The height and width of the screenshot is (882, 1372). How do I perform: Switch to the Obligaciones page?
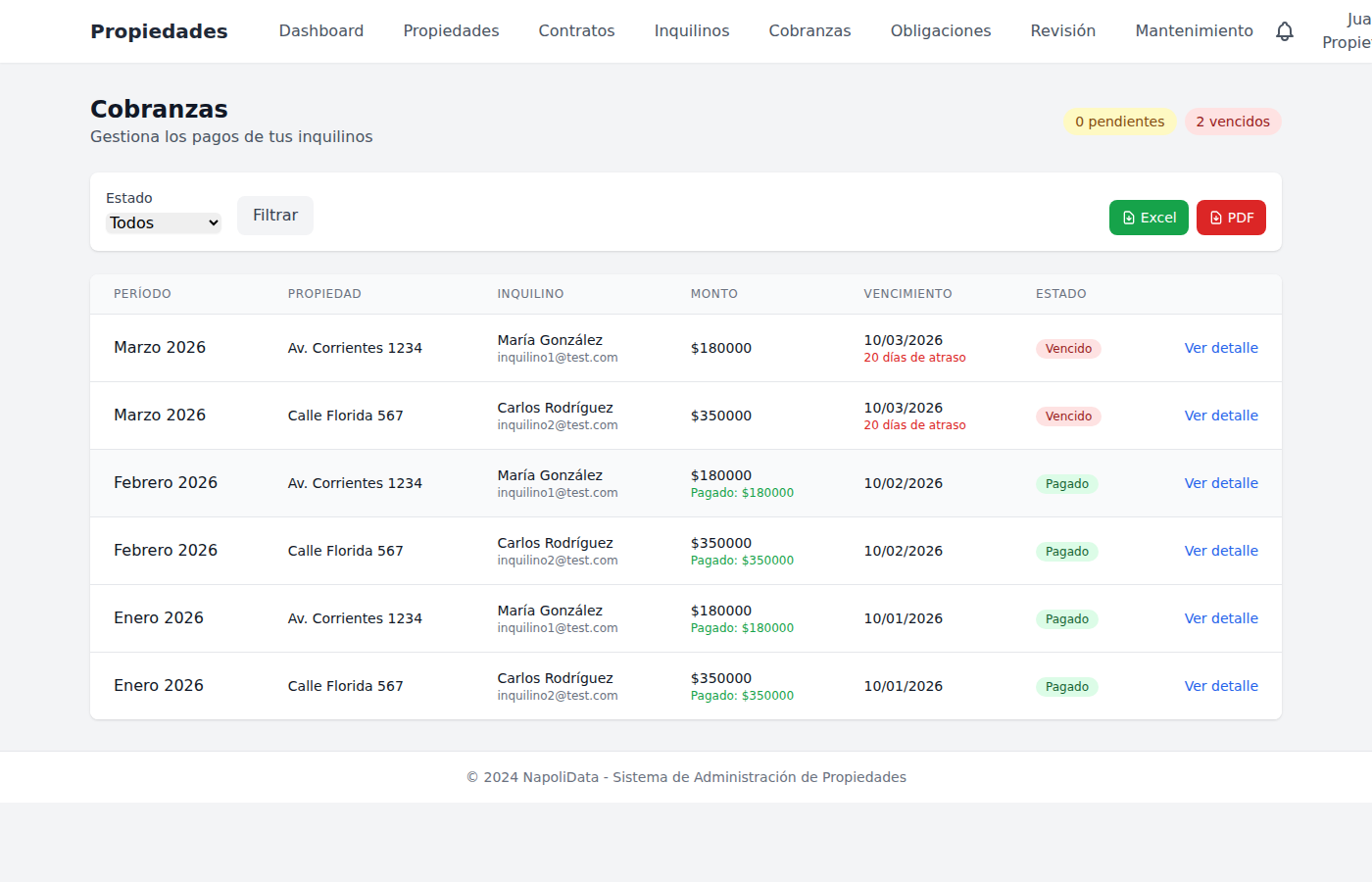tap(940, 31)
